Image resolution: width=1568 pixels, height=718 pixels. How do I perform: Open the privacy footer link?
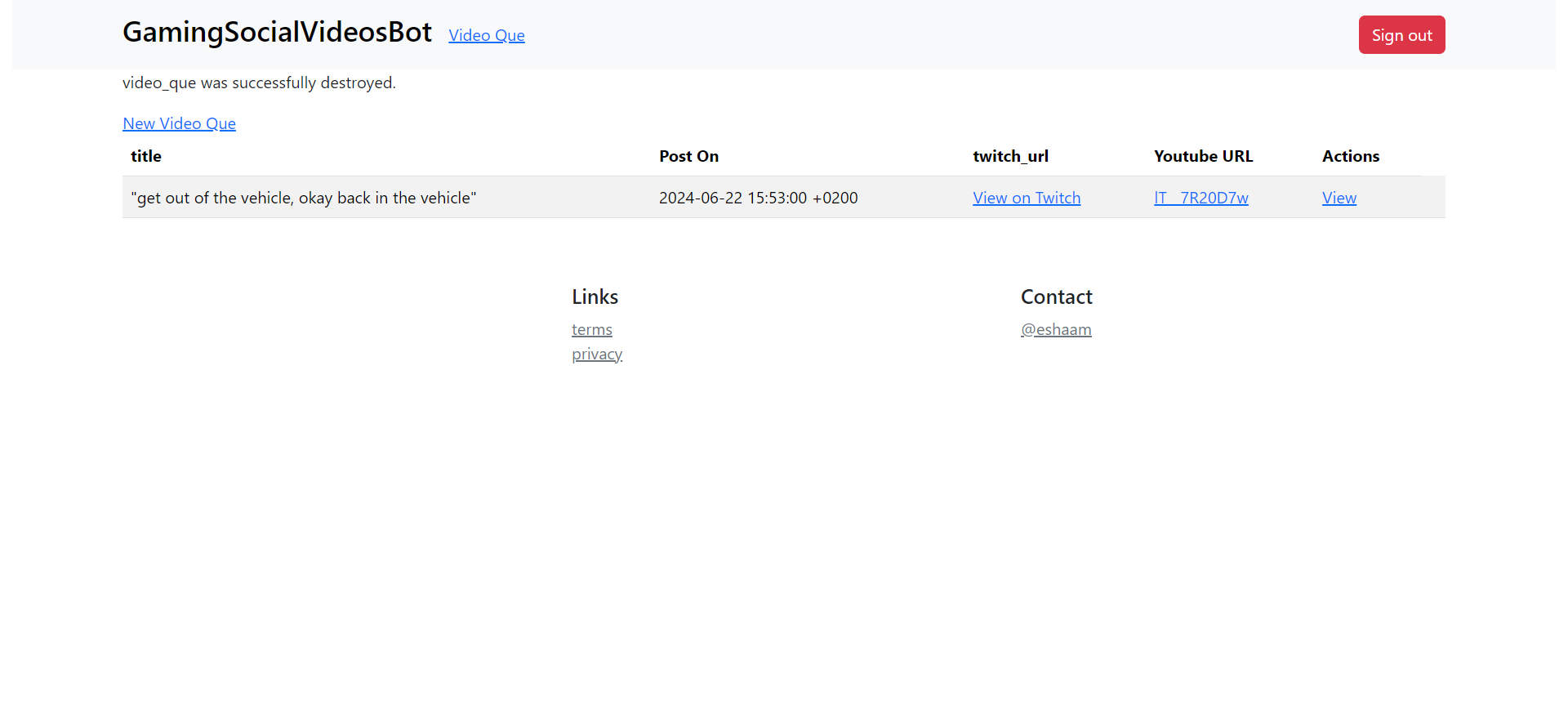596,354
